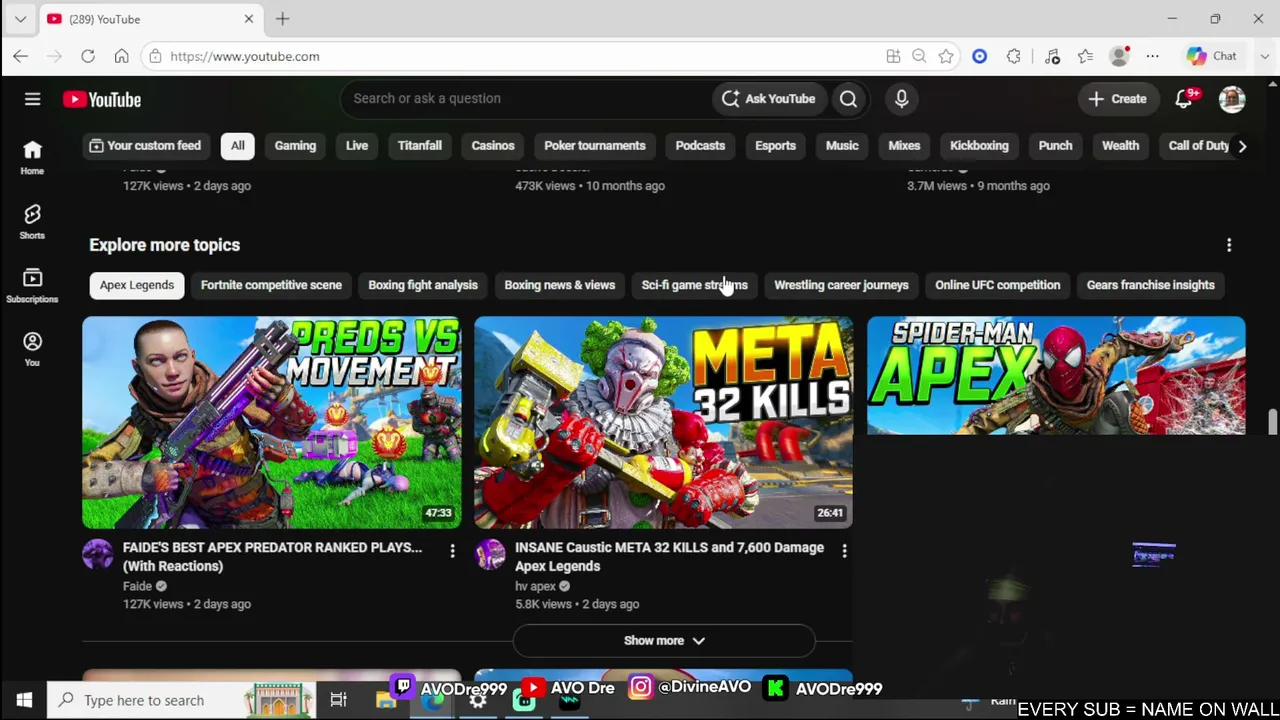This screenshot has height=720, width=1280.
Task: Open YouTube notifications bell
Action: (1184, 99)
